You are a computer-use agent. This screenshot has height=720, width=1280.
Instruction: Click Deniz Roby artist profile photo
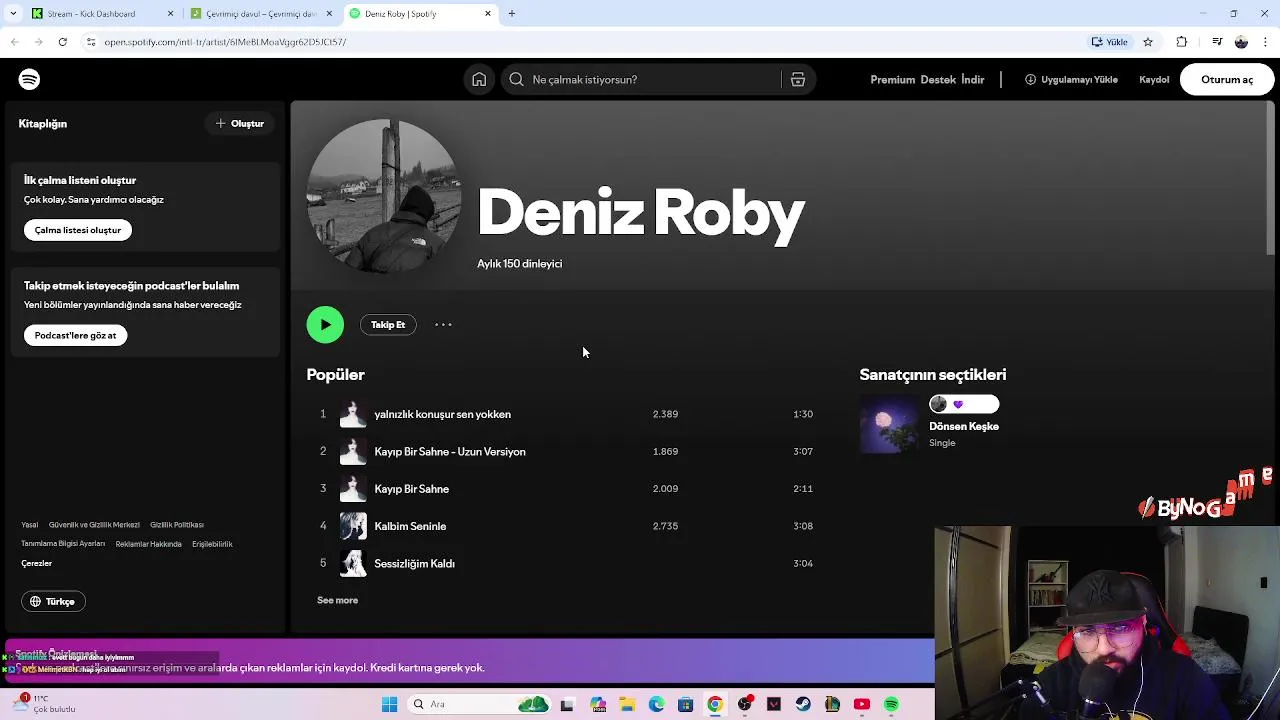click(x=384, y=197)
